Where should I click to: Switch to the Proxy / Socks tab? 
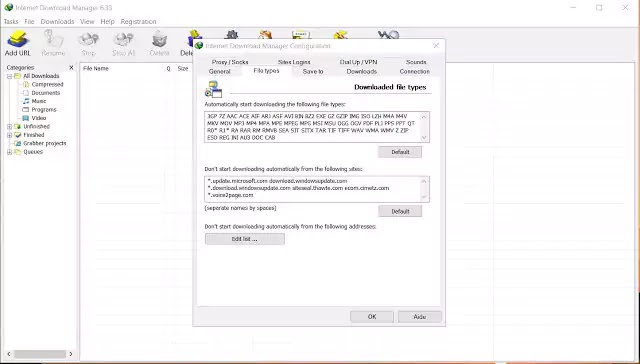(x=230, y=62)
